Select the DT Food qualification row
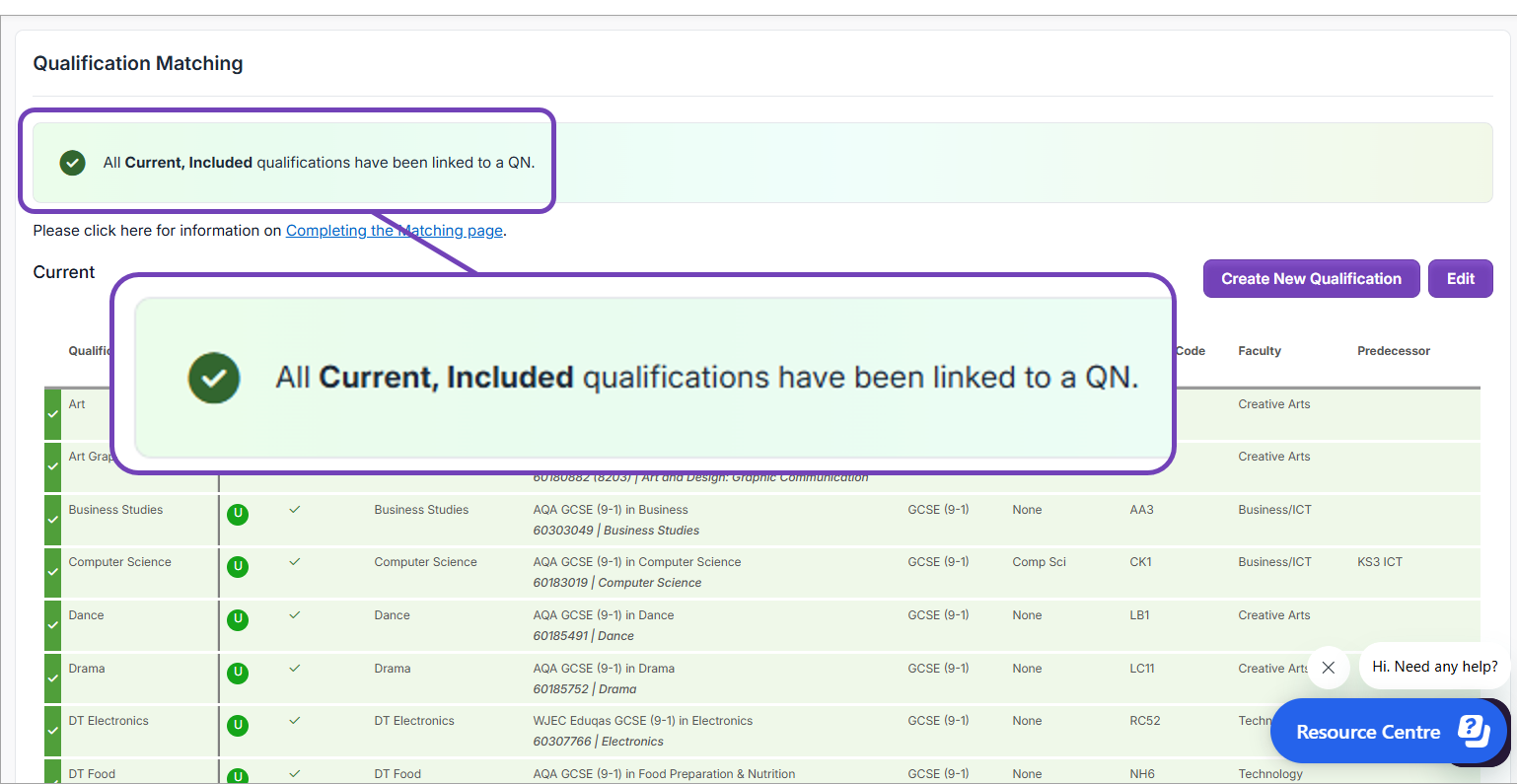The width and height of the screenshot is (1517, 784). coord(92,773)
